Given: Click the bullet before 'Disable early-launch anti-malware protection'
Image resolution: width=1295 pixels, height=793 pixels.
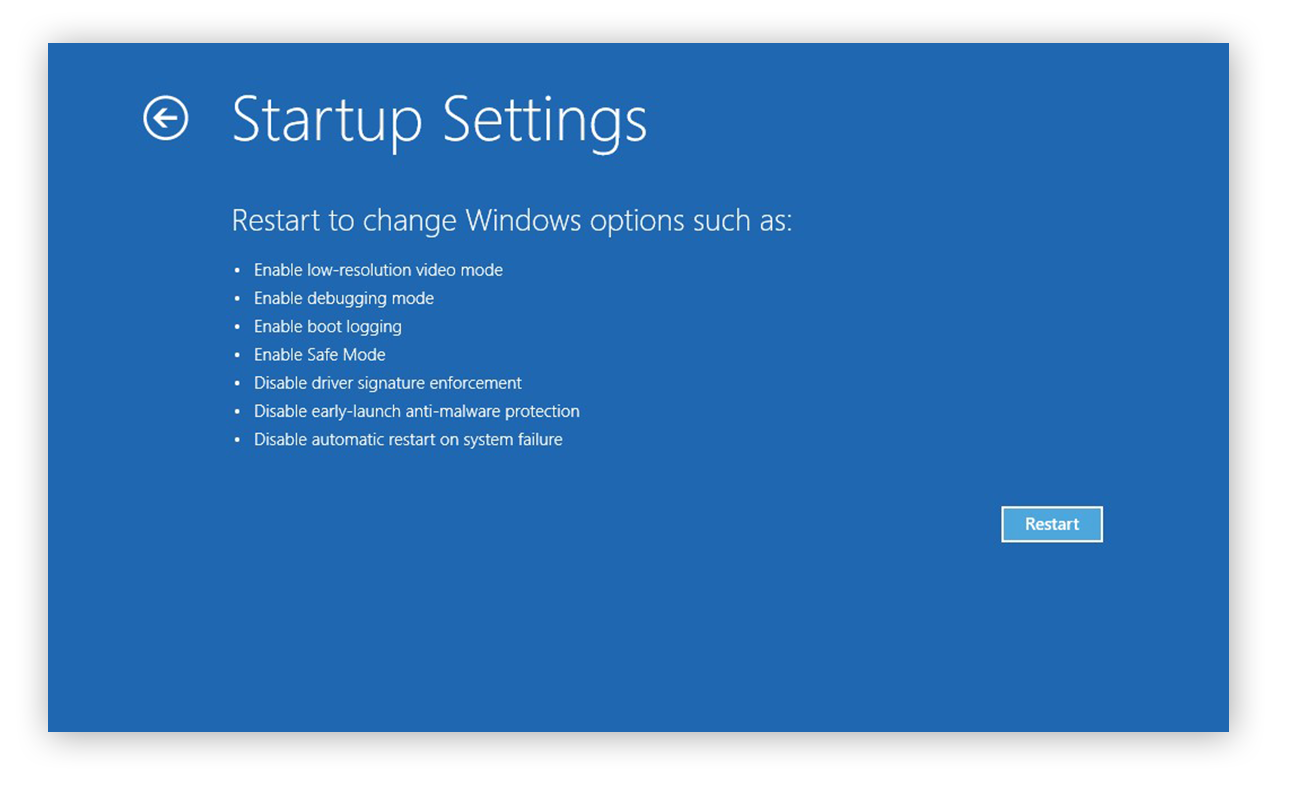Looking at the screenshot, I should coord(238,412).
